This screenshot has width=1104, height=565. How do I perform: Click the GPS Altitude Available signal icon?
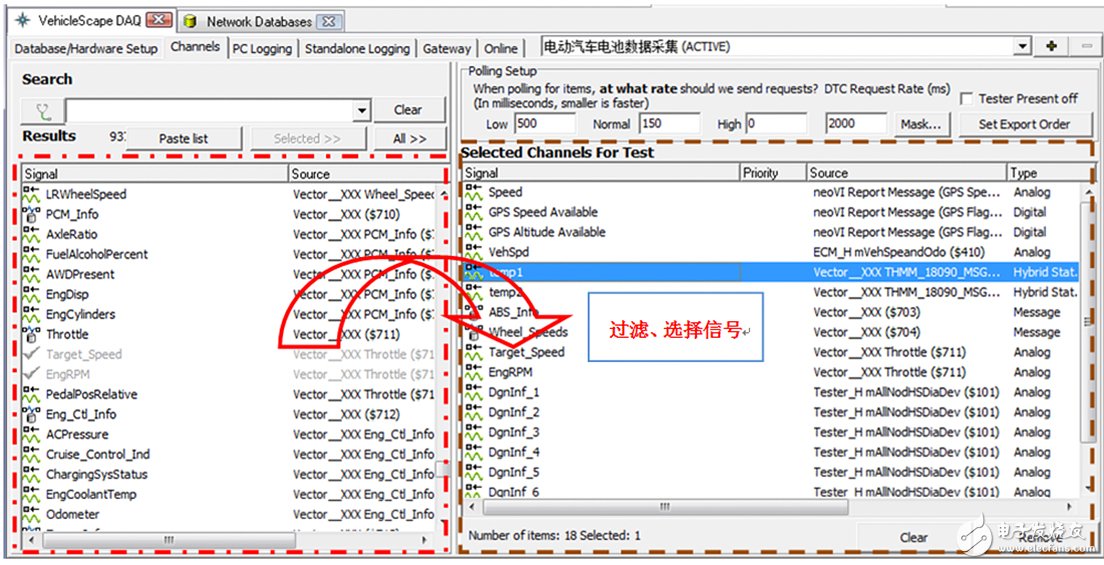[473, 232]
